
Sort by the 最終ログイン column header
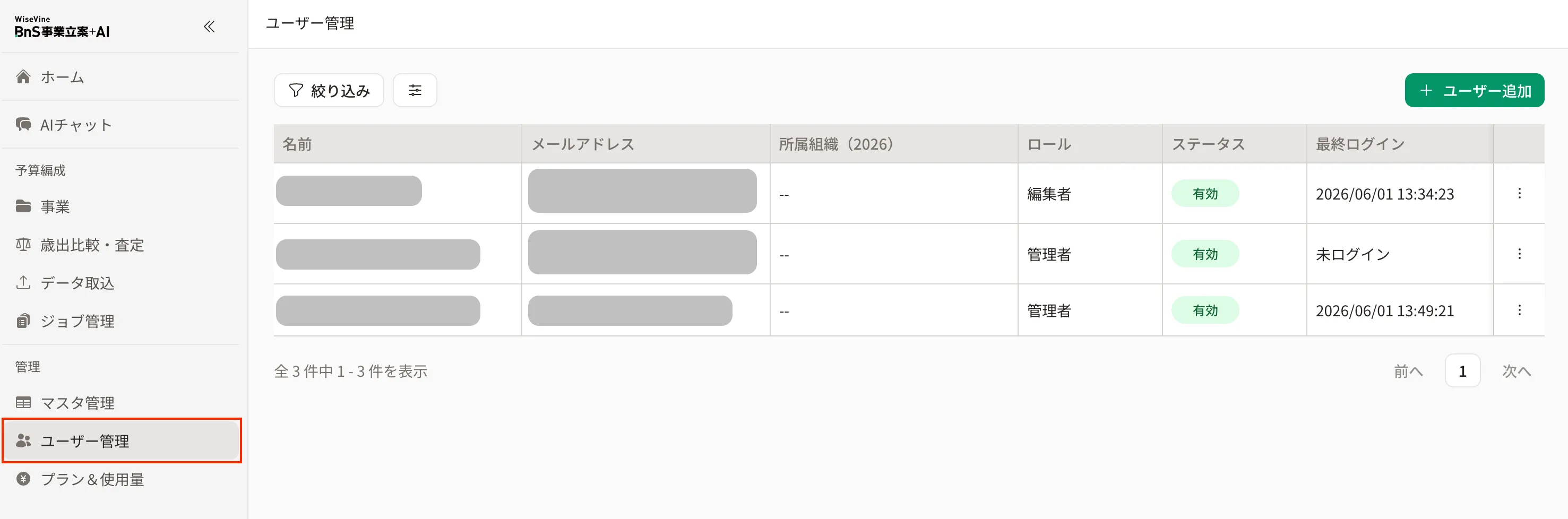[x=1360, y=144]
